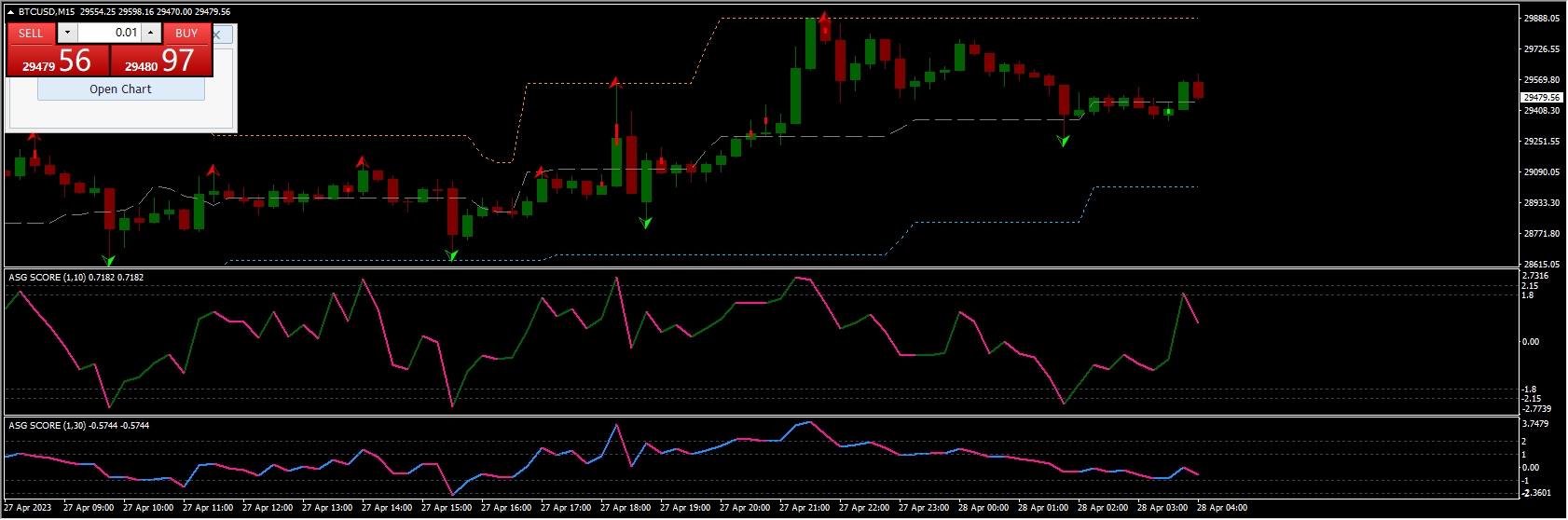Click the red arrow signal at the chart's highest peak

click(824, 17)
